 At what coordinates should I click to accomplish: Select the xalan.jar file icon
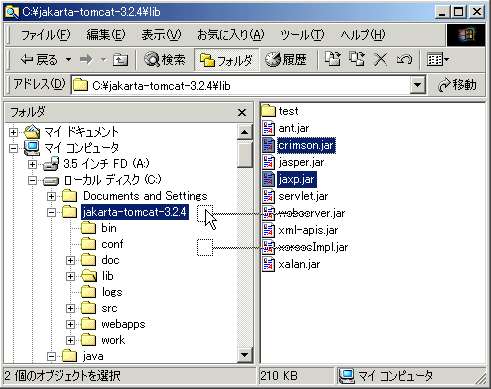tap(268, 264)
